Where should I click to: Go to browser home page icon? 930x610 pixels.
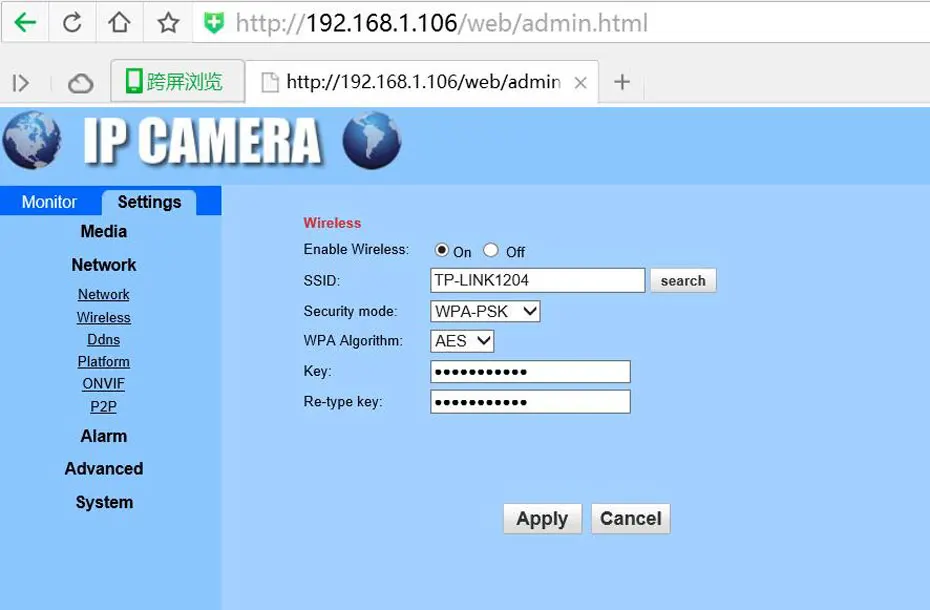(119, 23)
